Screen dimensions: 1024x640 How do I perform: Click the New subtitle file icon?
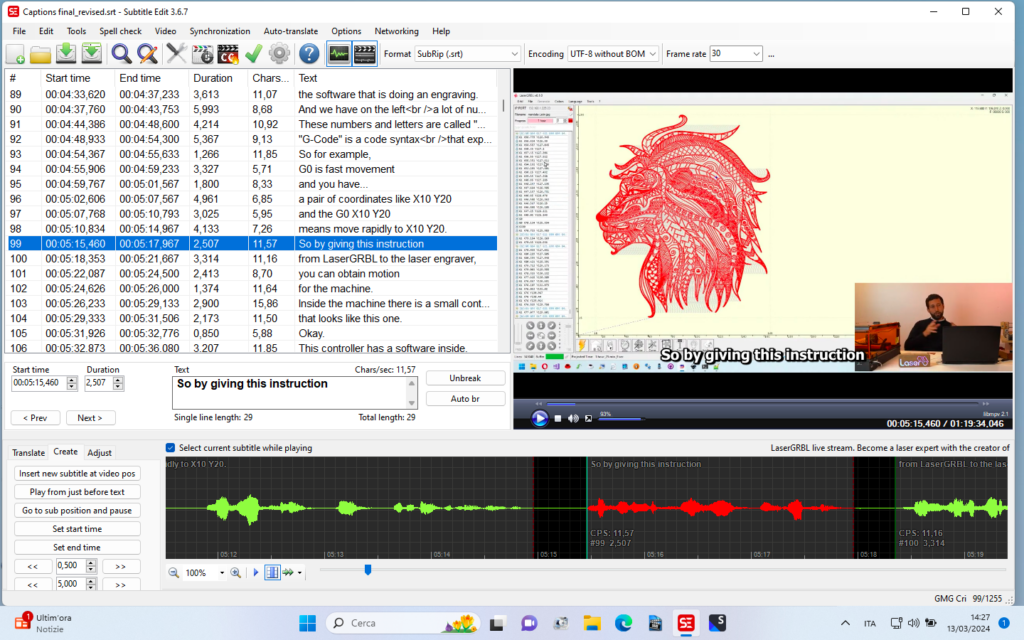[x=16, y=53]
